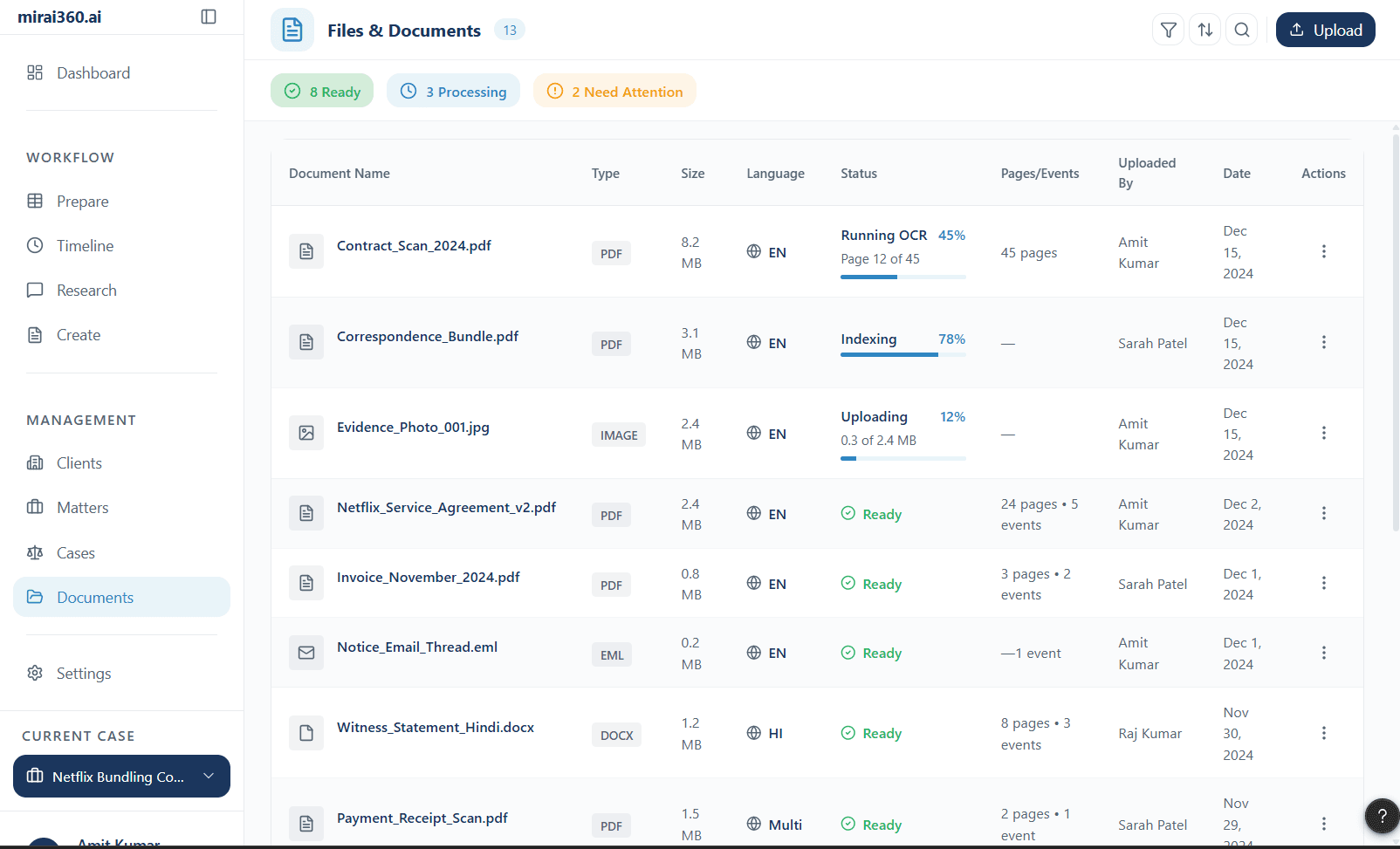1400x849 pixels.
Task: Open actions menu for Correspondence_Bundle.pdf
Action: tap(1323, 342)
